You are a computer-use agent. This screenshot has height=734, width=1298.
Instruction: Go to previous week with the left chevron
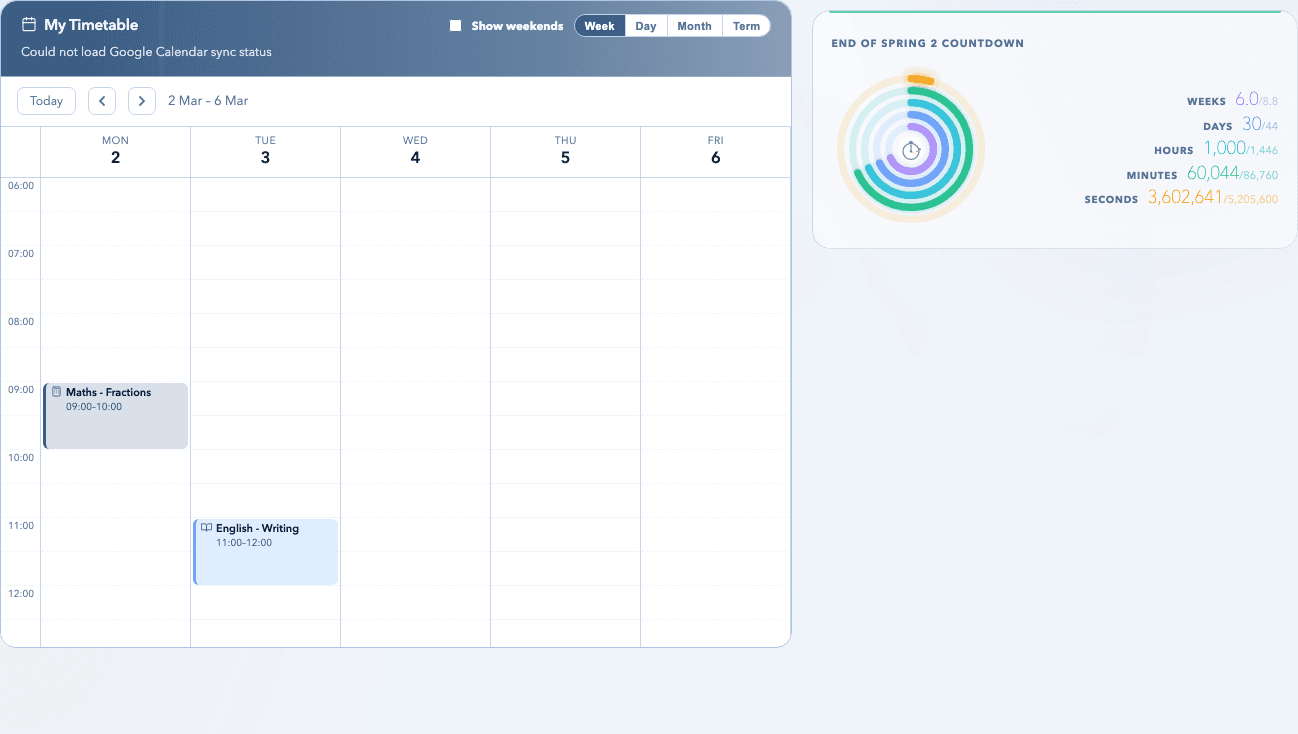click(x=101, y=100)
